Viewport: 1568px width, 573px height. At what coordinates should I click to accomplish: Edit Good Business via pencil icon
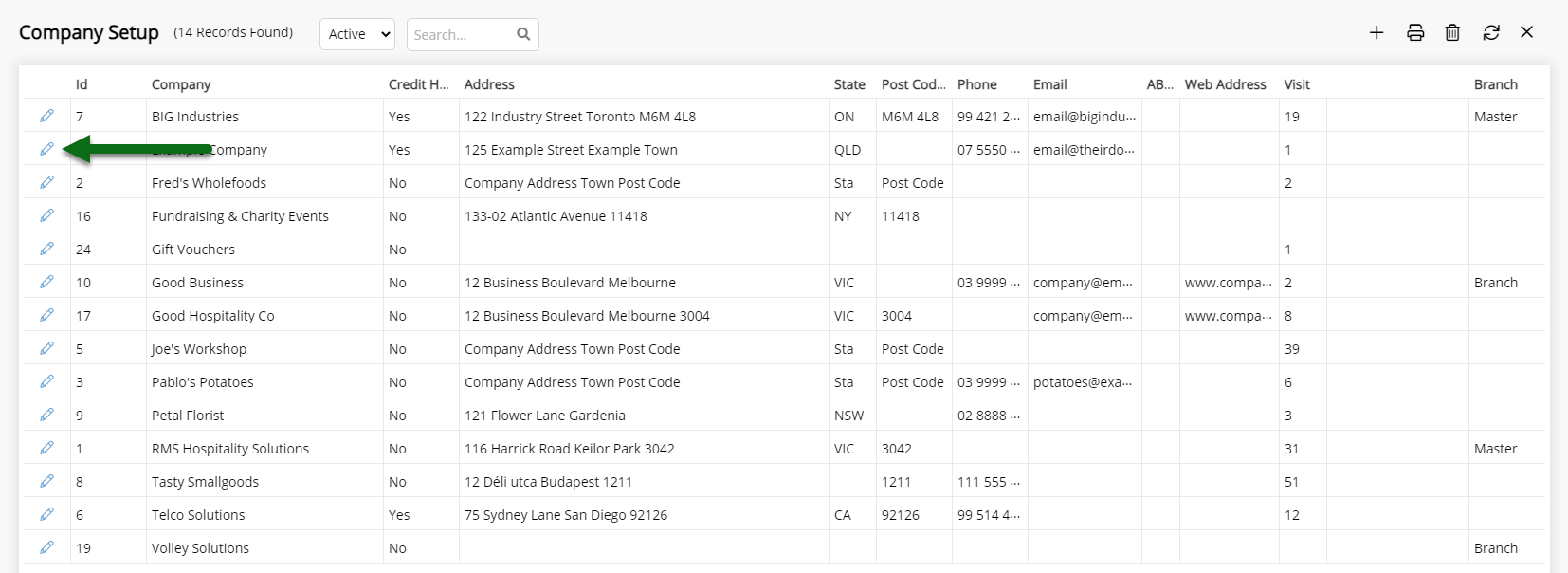coord(46,282)
